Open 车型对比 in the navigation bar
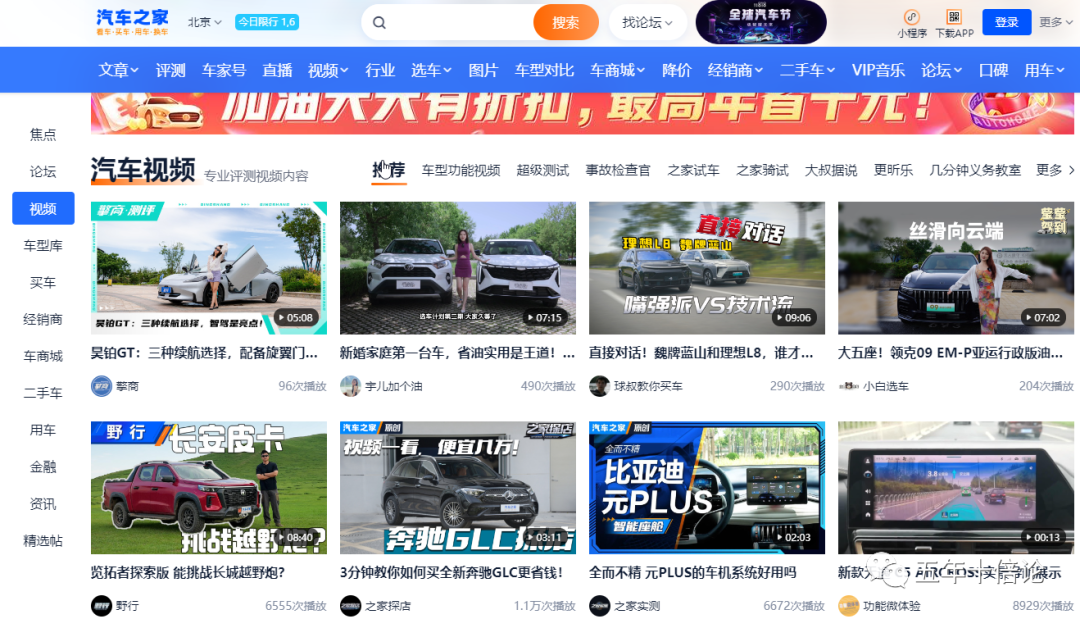The image size is (1080, 619). coord(544,70)
